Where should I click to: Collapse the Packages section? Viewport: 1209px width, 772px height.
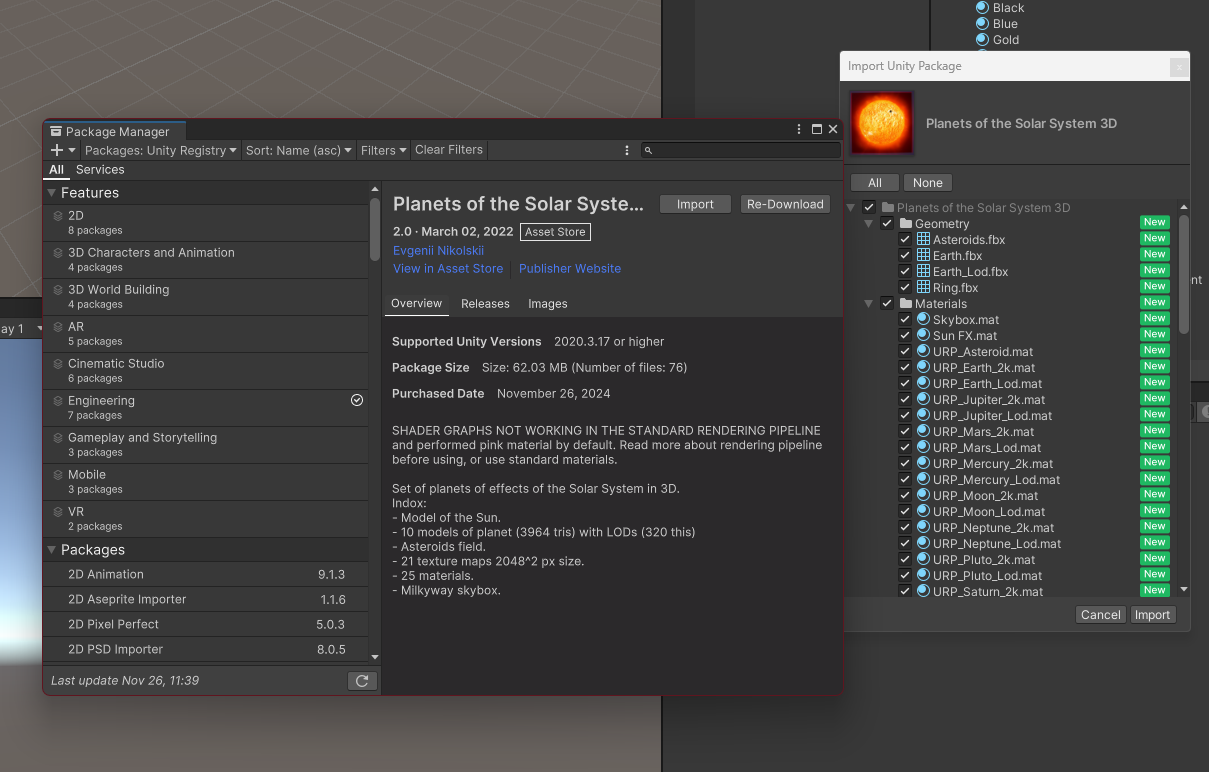click(x=52, y=550)
